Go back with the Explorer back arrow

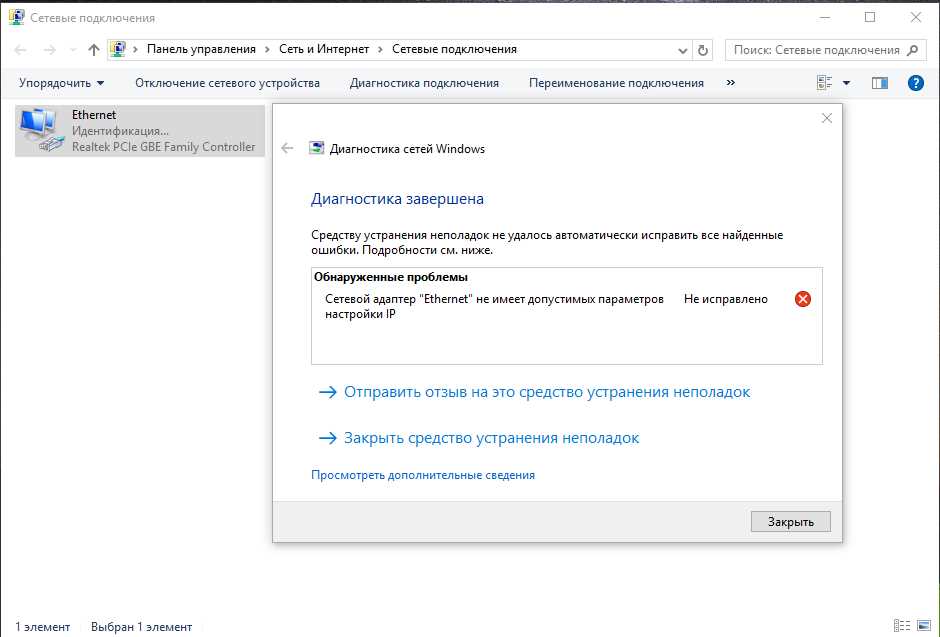coord(20,50)
